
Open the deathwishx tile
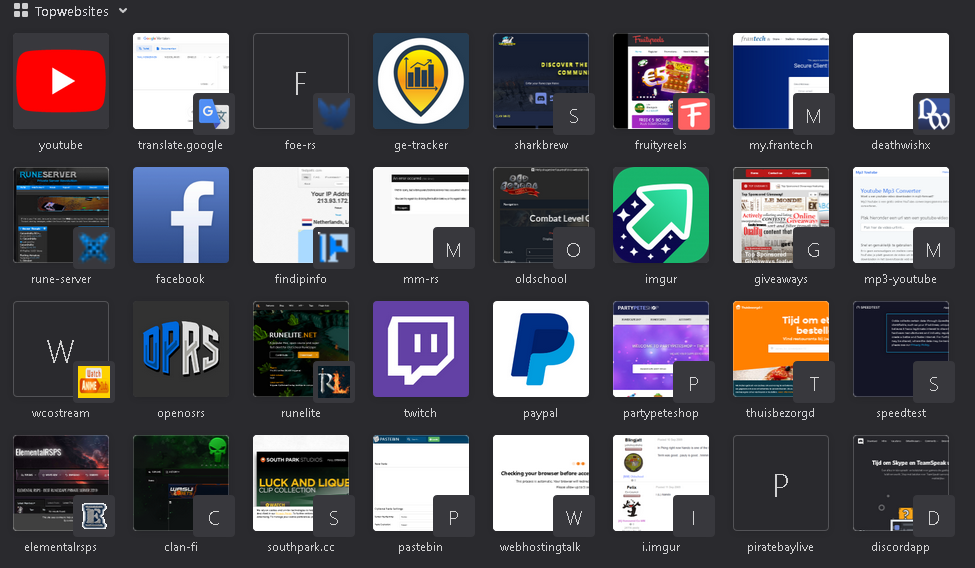pos(901,81)
